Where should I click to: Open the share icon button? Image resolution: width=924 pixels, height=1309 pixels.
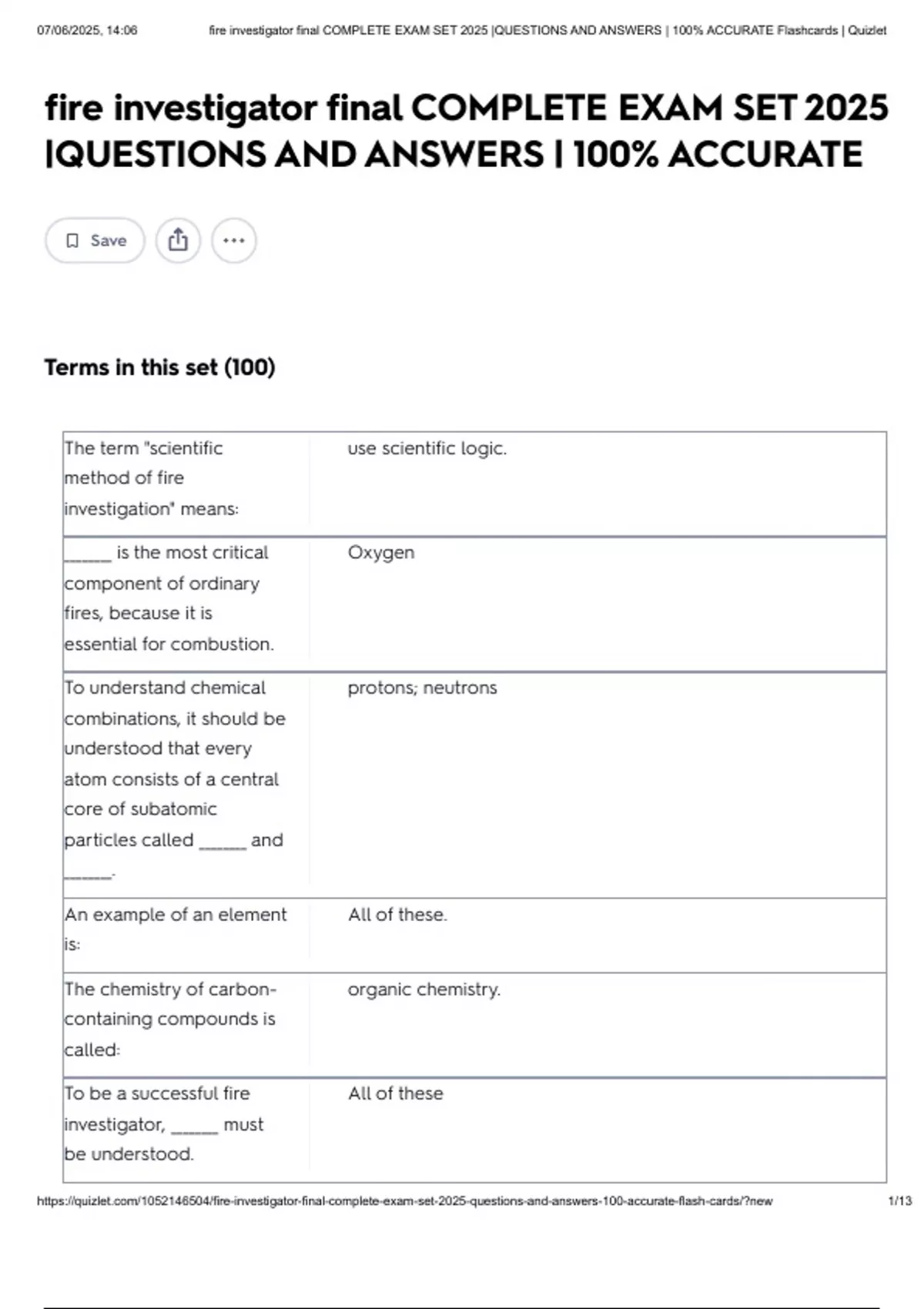(178, 240)
